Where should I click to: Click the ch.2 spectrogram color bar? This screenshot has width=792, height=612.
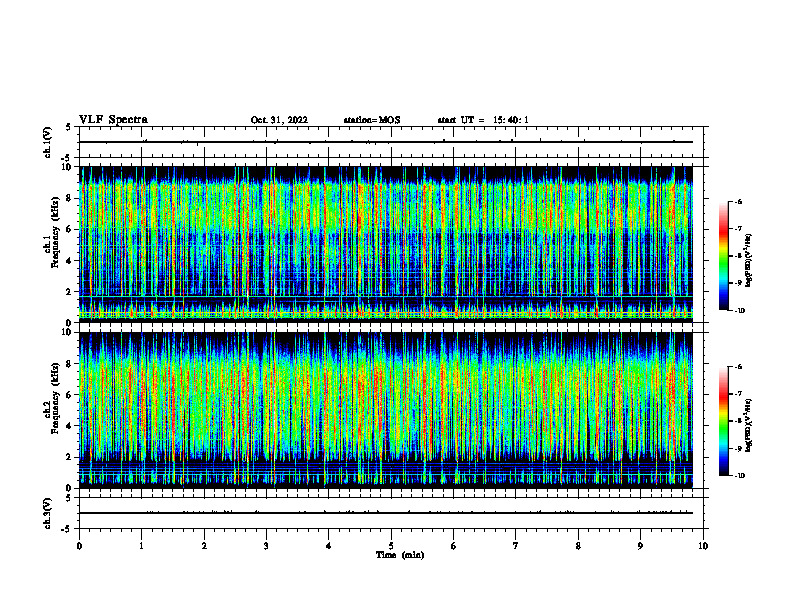723,421
